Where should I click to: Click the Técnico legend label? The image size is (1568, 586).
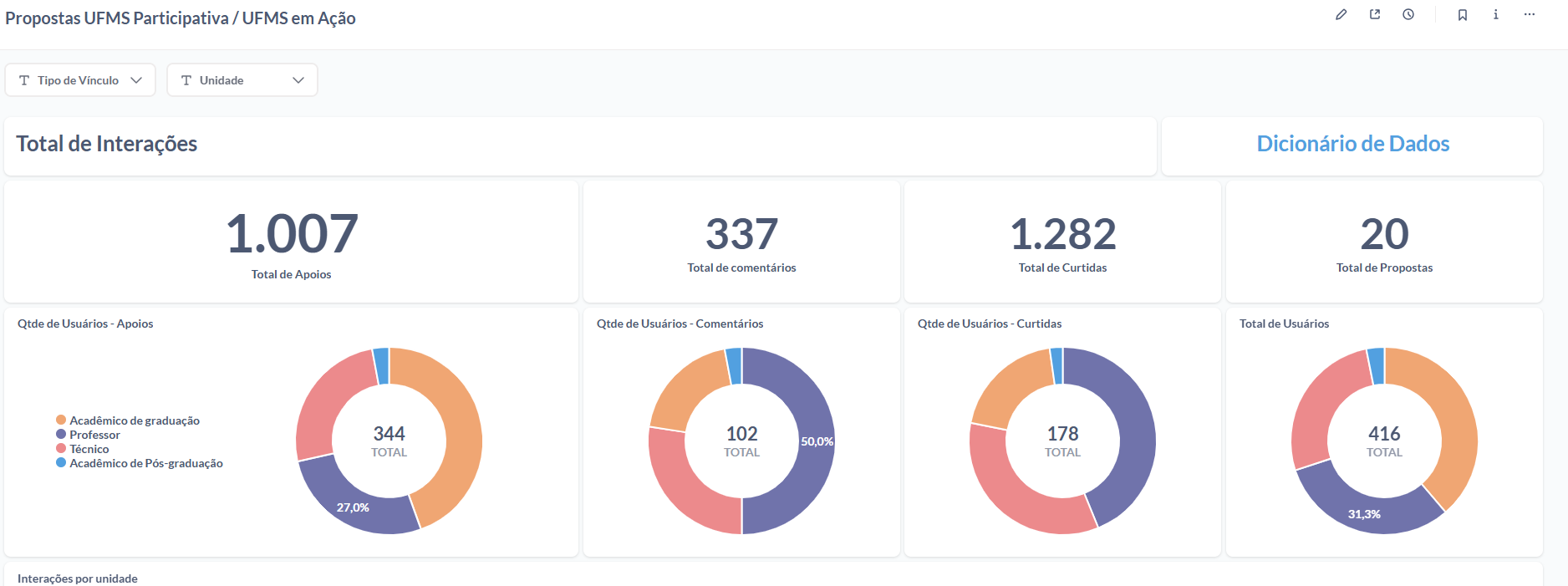click(89, 449)
